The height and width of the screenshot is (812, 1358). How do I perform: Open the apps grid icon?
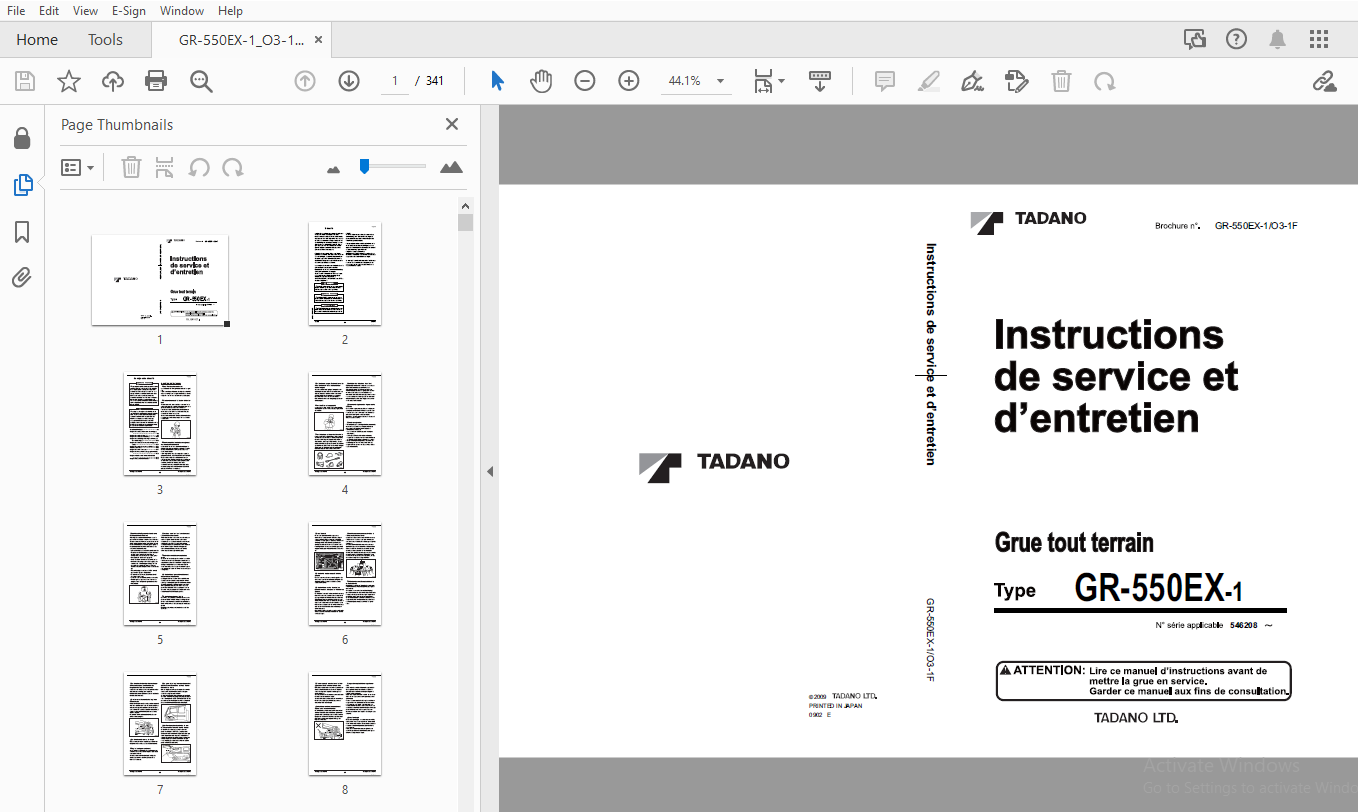tap(1319, 39)
